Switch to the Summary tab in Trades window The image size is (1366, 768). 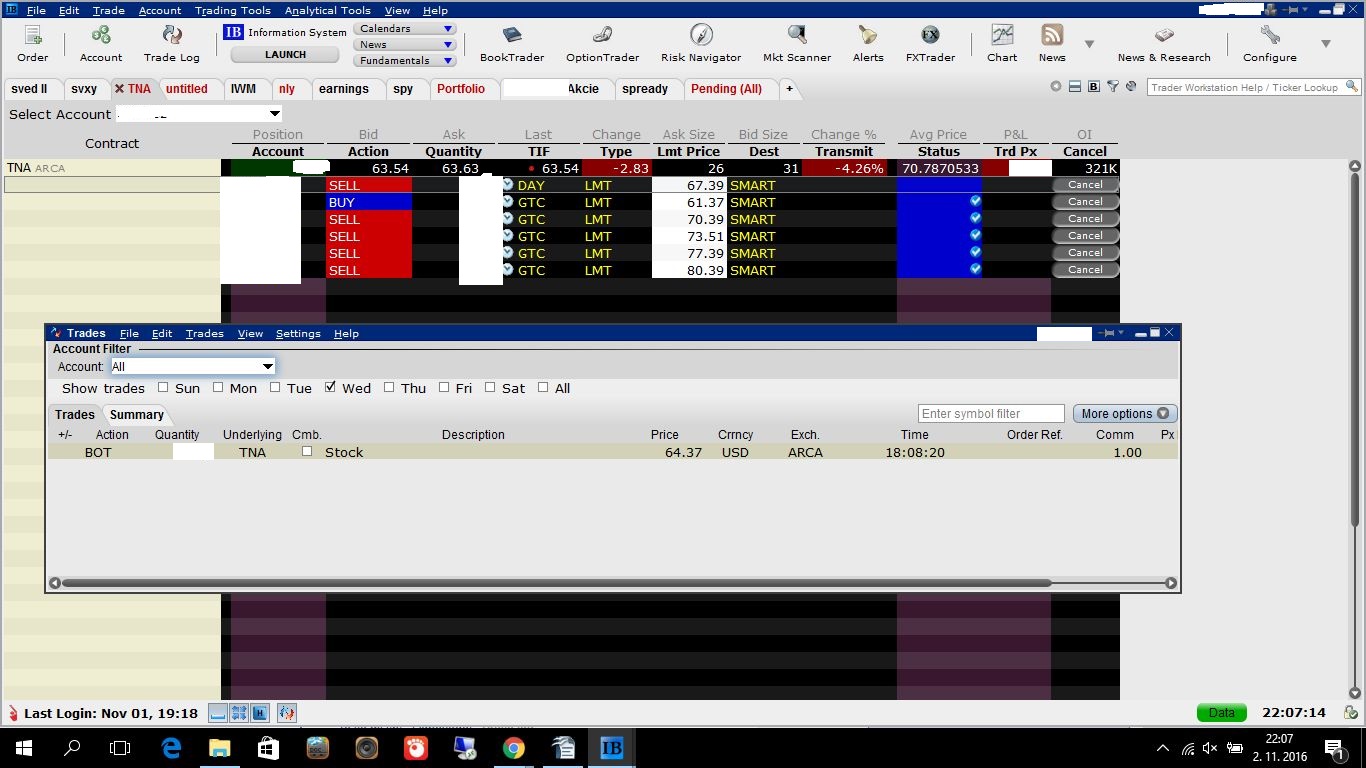pyautogui.click(x=137, y=414)
